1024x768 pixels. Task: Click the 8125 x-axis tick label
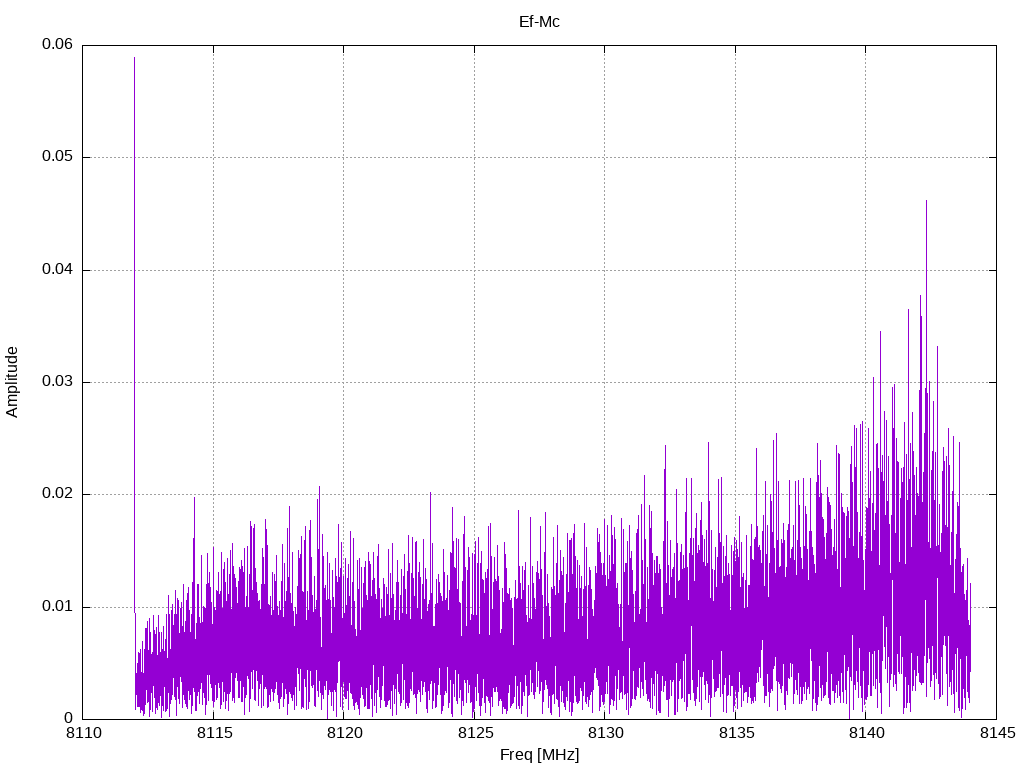point(475,733)
